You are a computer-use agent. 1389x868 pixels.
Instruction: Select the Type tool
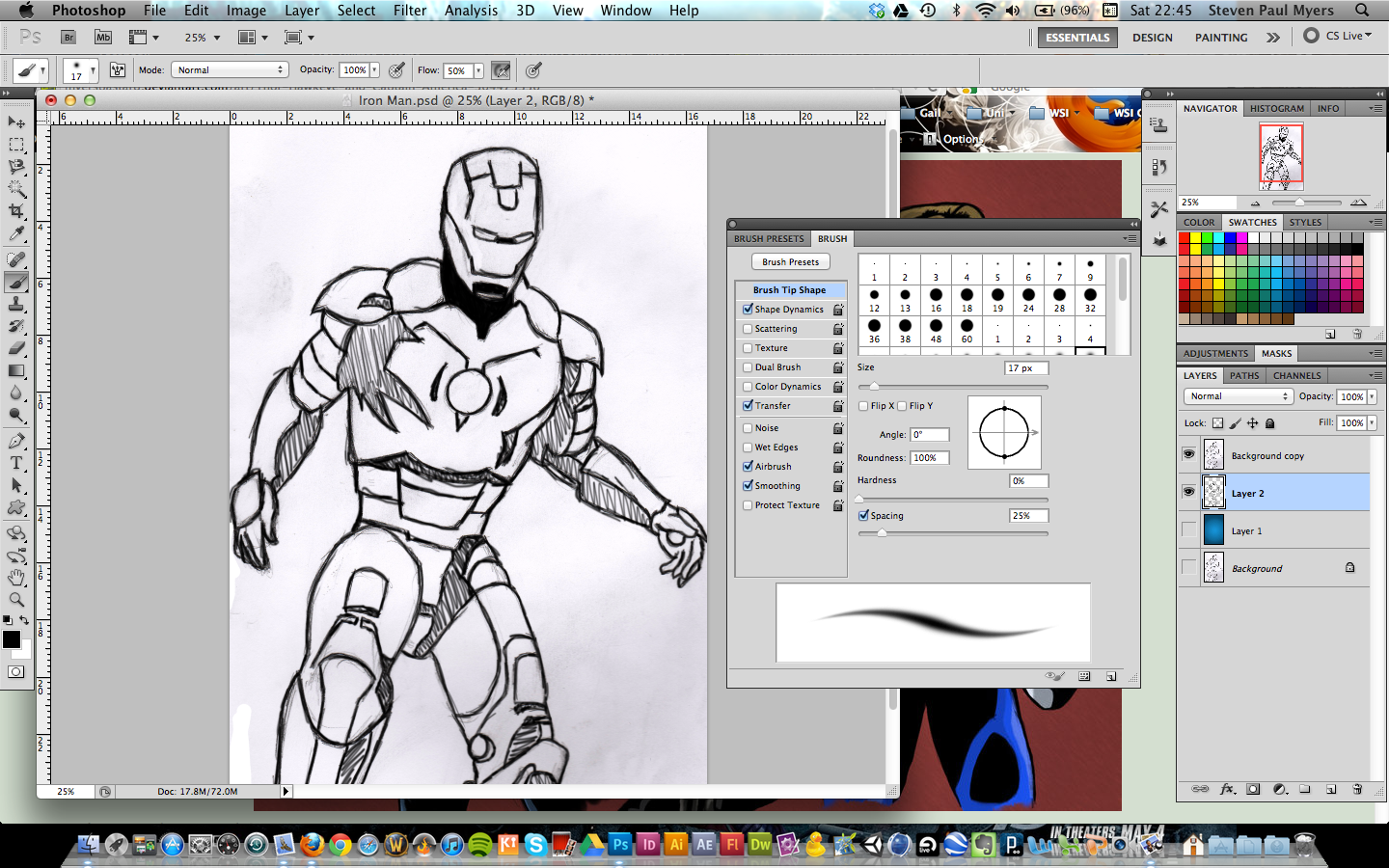(x=16, y=464)
